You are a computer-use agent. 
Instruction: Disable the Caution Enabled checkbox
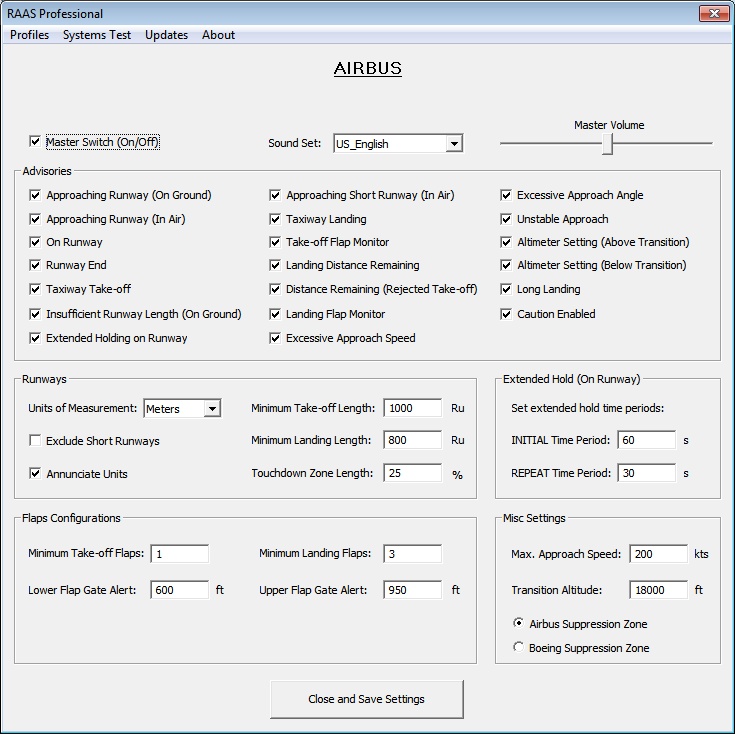506,314
